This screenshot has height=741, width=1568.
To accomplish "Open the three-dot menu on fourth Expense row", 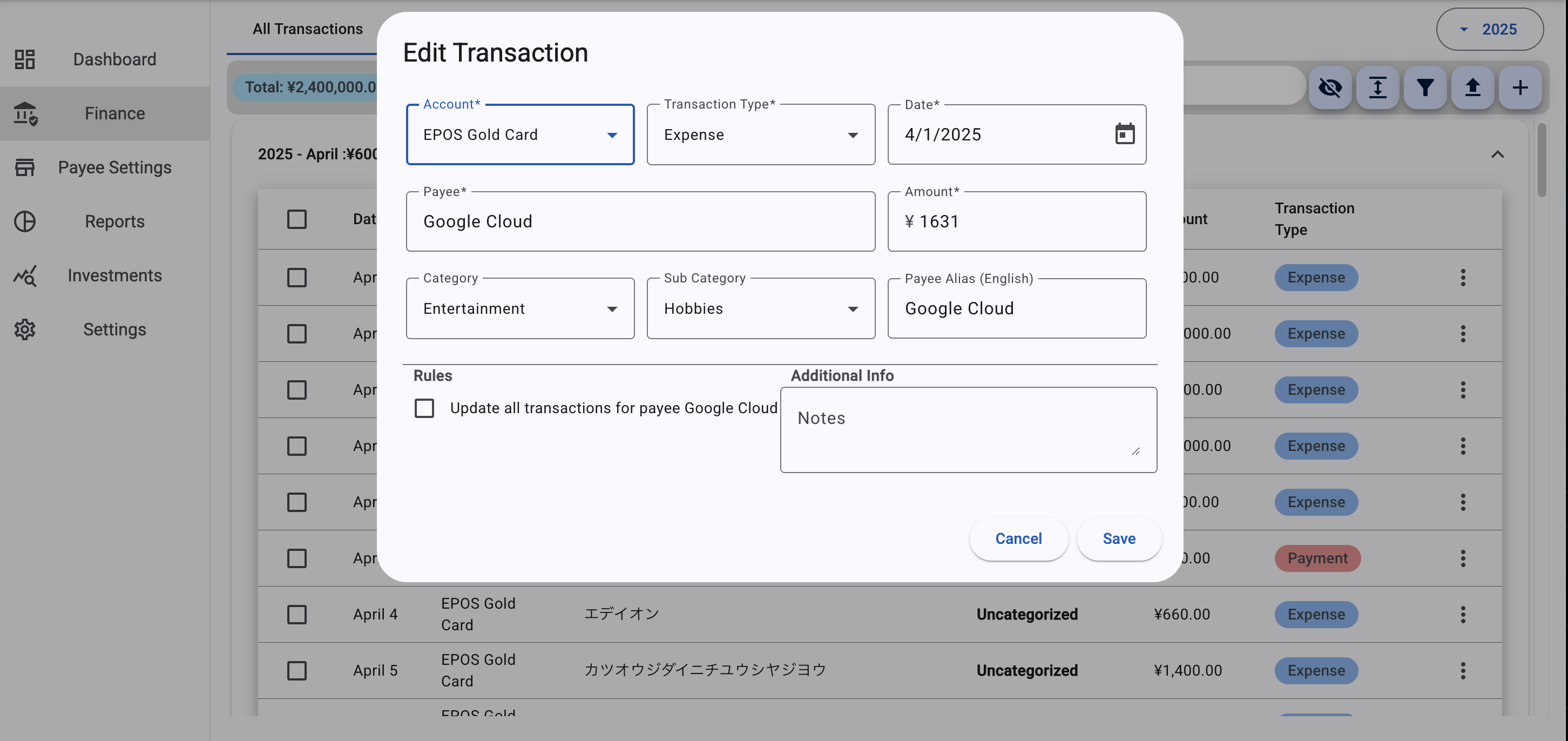I will click(x=1463, y=446).
